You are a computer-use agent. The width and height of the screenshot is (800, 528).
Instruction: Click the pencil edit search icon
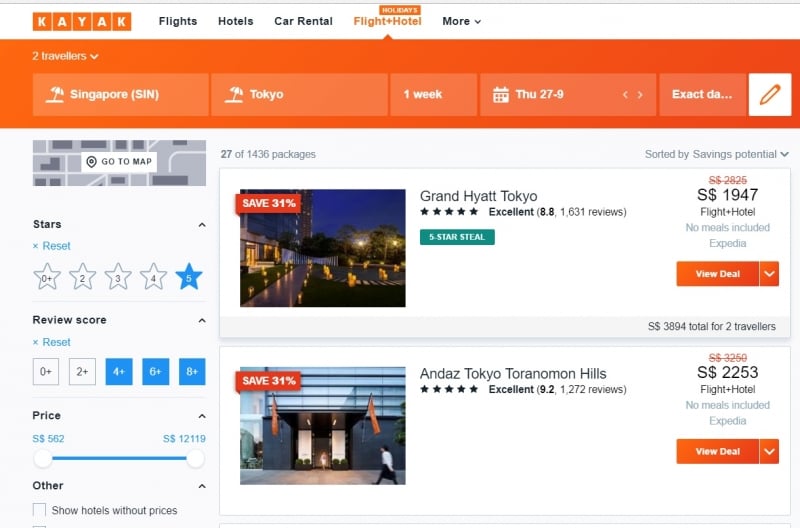(769, 94)
